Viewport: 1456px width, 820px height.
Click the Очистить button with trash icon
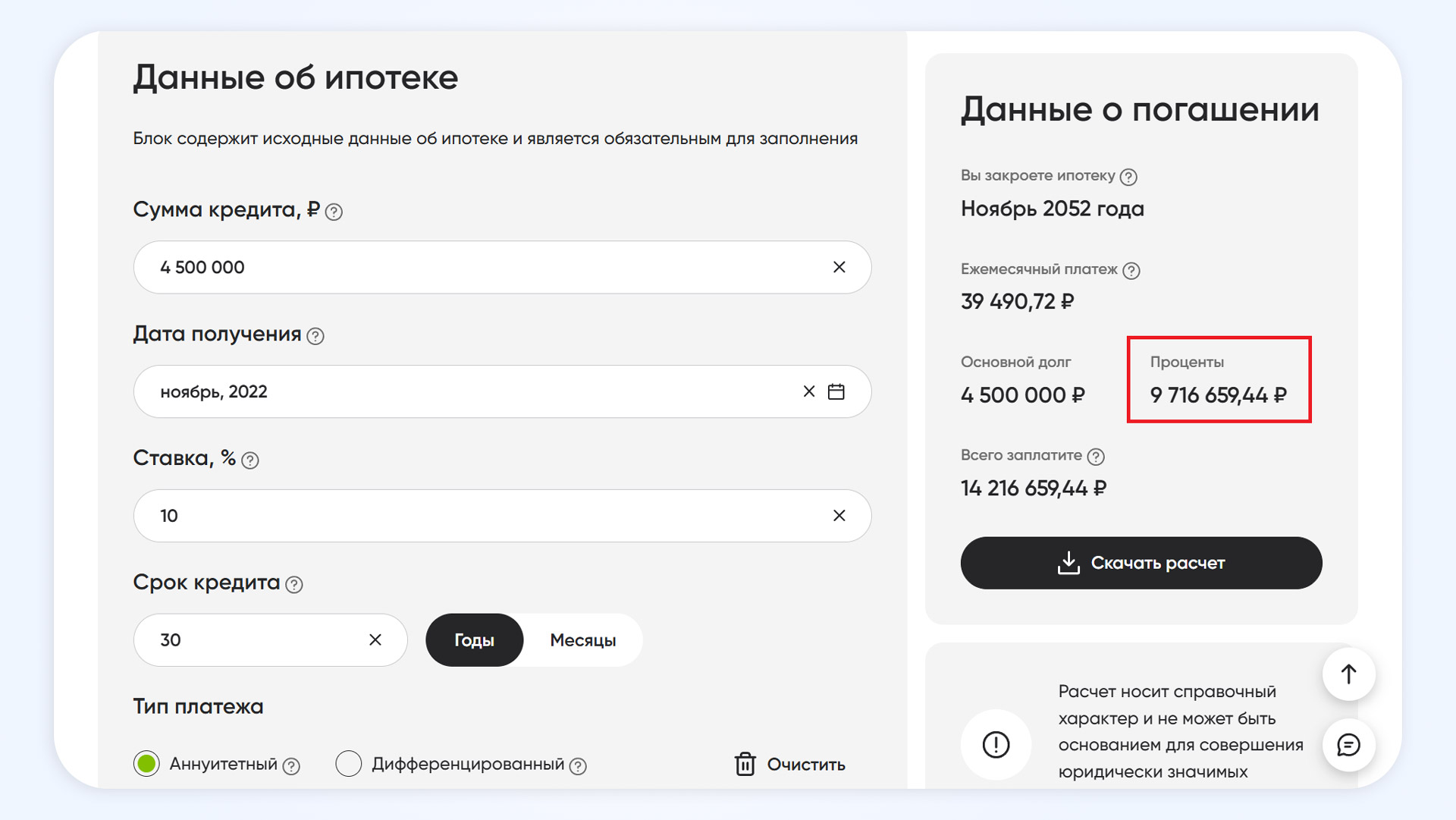click(789, 764)
